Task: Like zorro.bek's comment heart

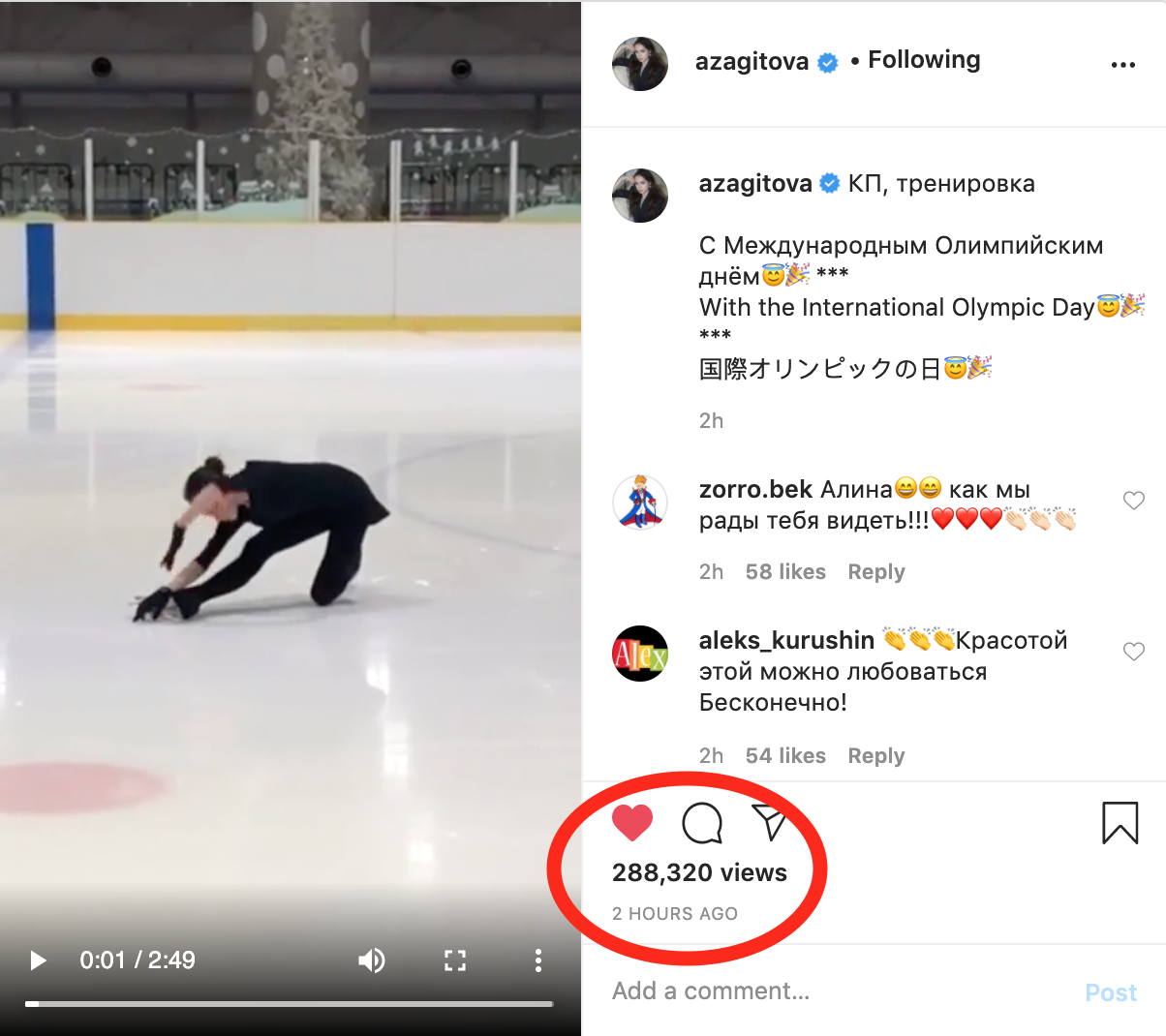Action: tap(1134, 501)
